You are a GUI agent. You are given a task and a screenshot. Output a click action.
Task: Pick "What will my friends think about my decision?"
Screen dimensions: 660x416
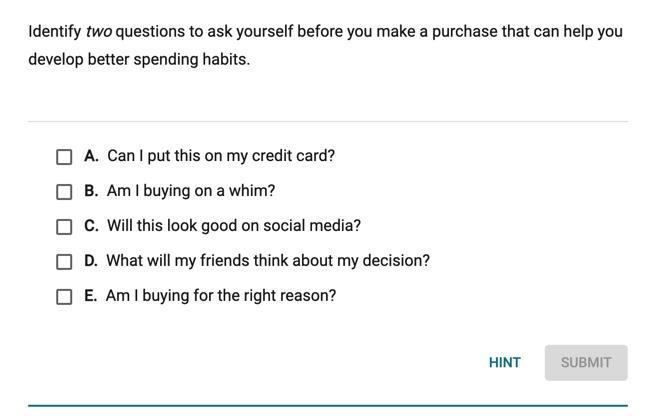(268, 261)
